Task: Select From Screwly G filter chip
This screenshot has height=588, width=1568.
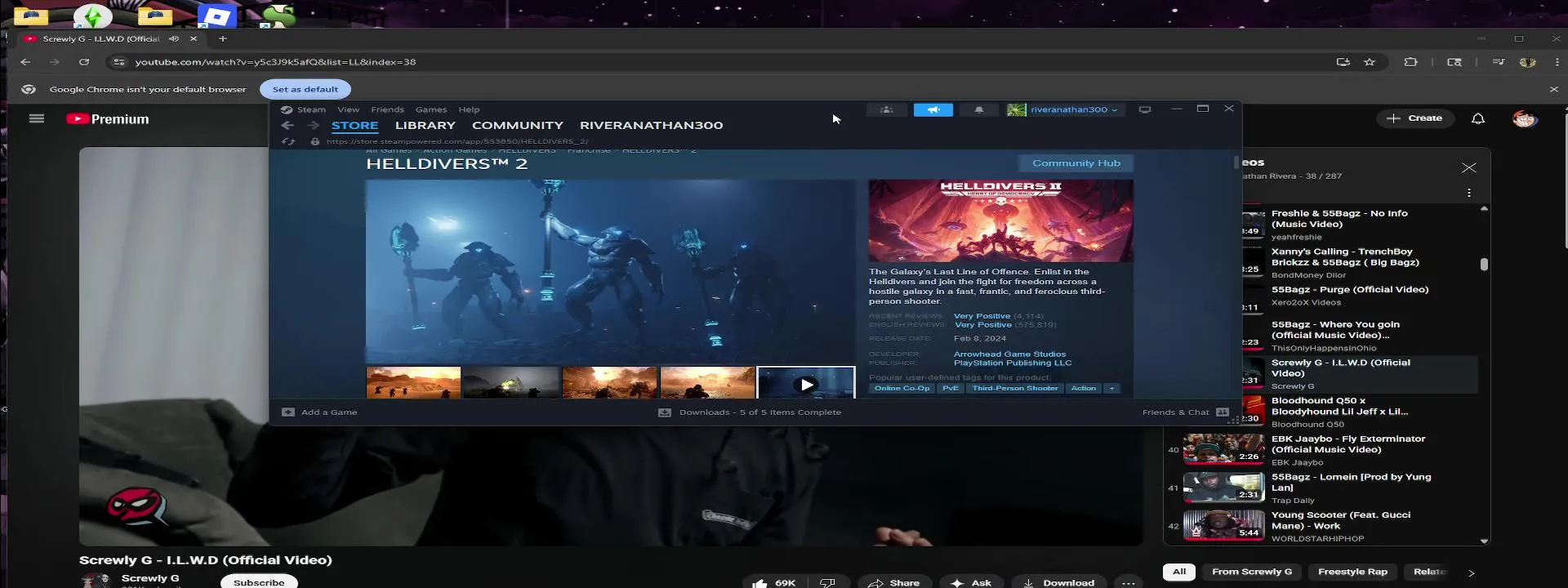Action: tap(1252, 572)
